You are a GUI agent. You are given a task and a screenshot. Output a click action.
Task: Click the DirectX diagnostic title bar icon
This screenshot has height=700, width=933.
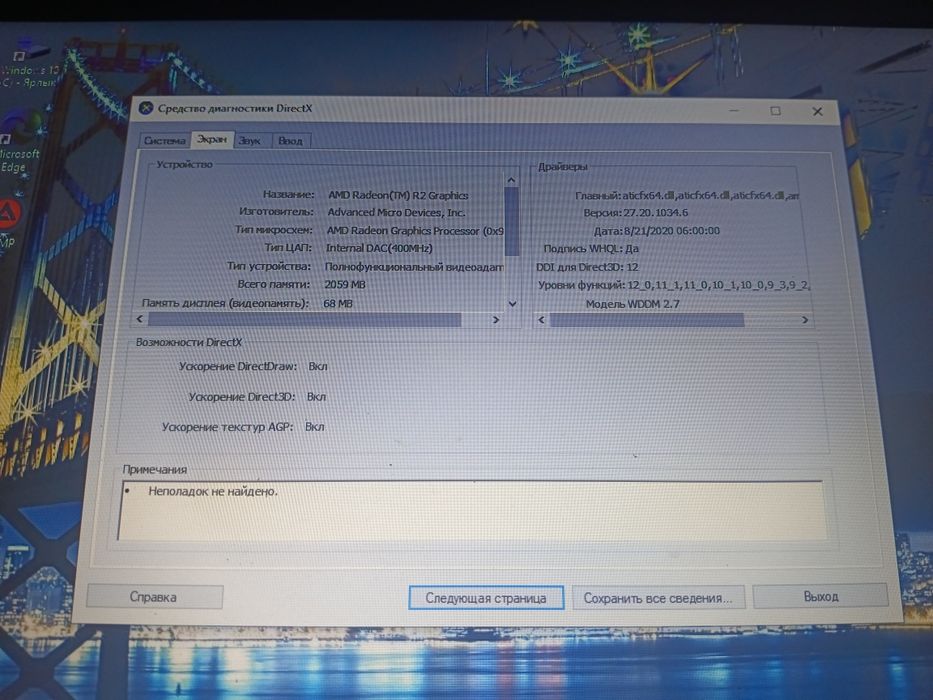(x=146, y=108)
